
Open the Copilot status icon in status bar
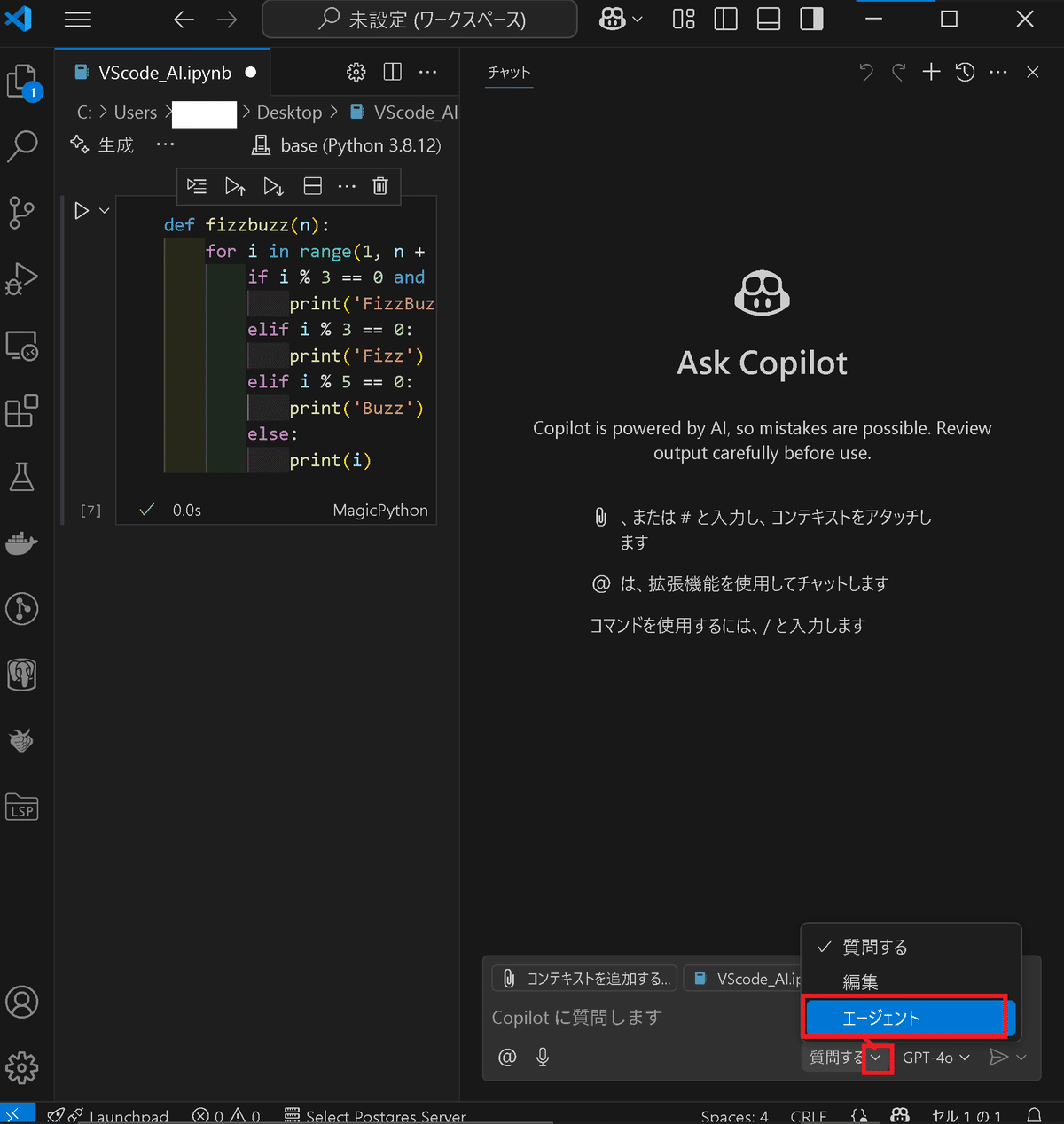(900, 1115)
